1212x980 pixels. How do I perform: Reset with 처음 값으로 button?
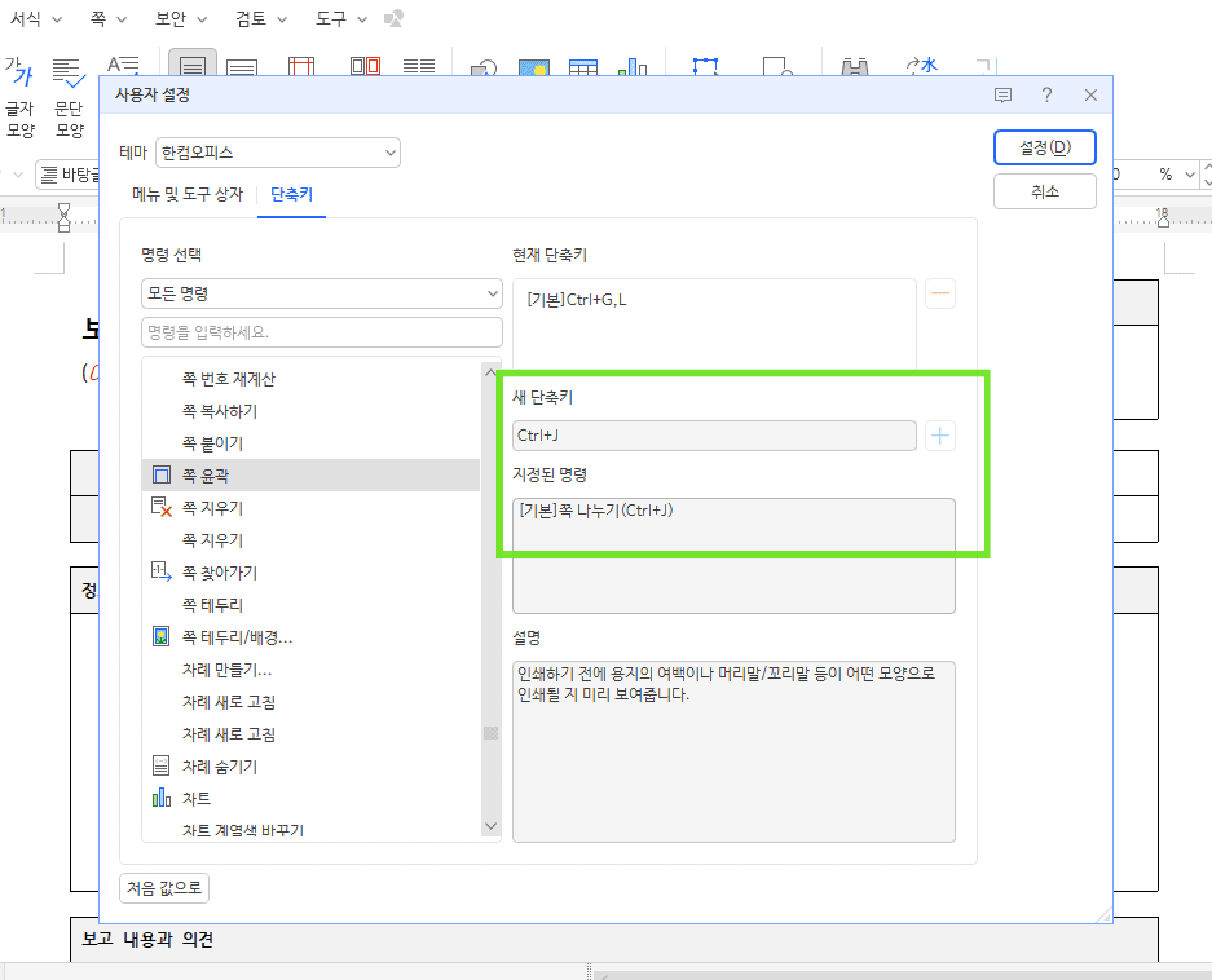(164, 888)
